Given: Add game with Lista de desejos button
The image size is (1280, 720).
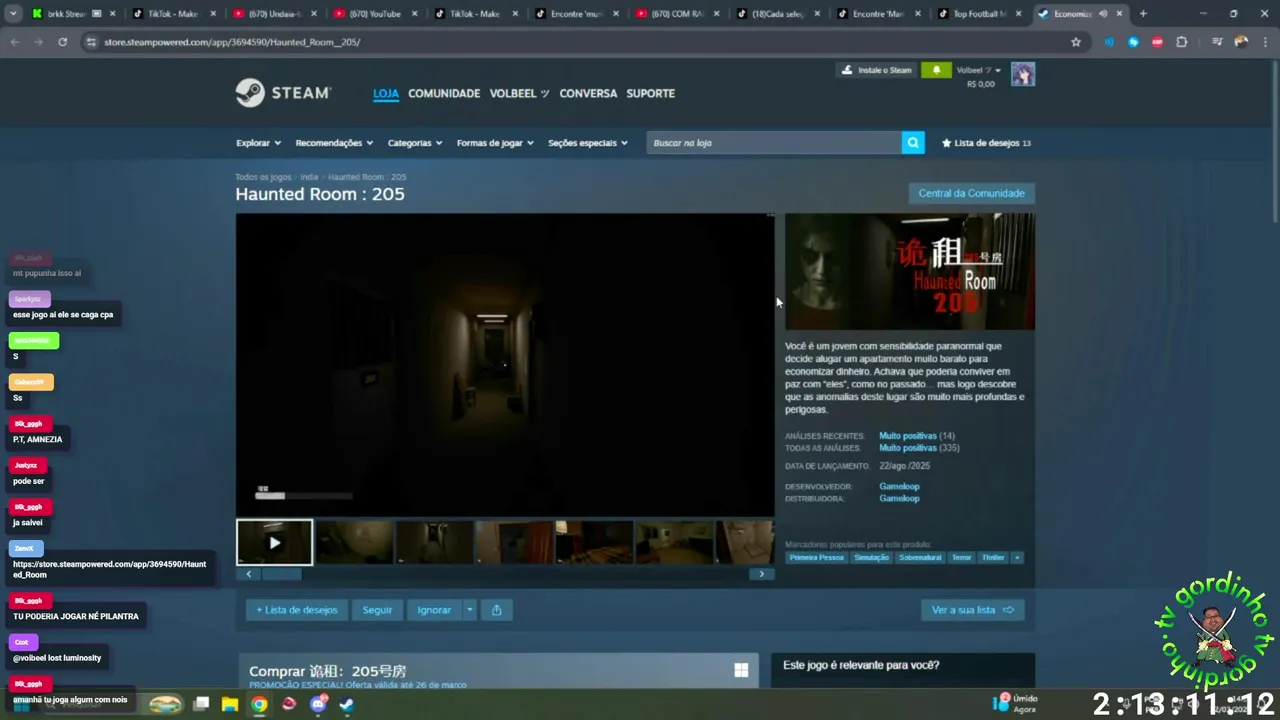Looking at the screenshot, I should [297, 610].
